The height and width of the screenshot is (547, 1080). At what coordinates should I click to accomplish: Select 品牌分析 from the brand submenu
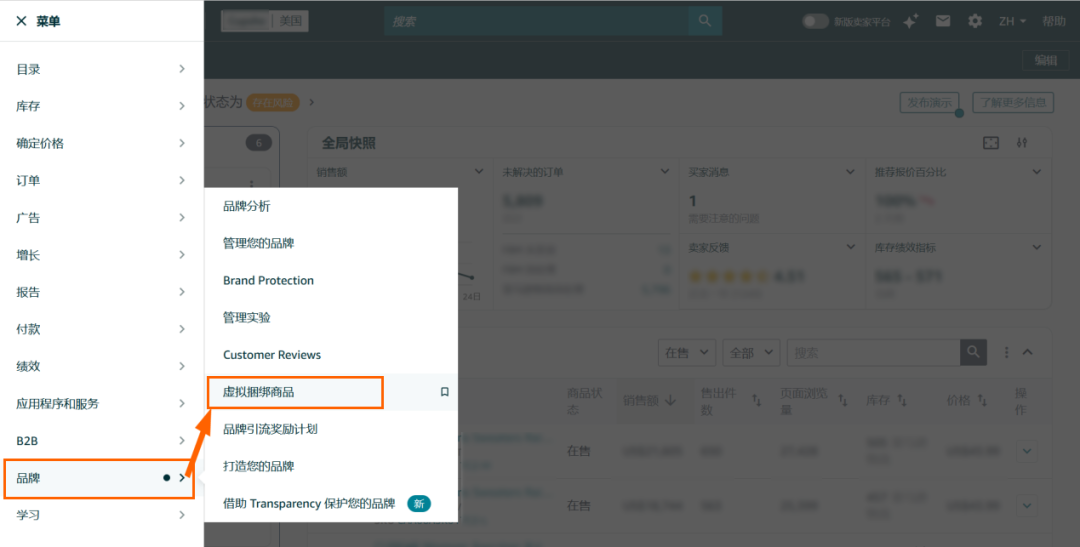247,206
